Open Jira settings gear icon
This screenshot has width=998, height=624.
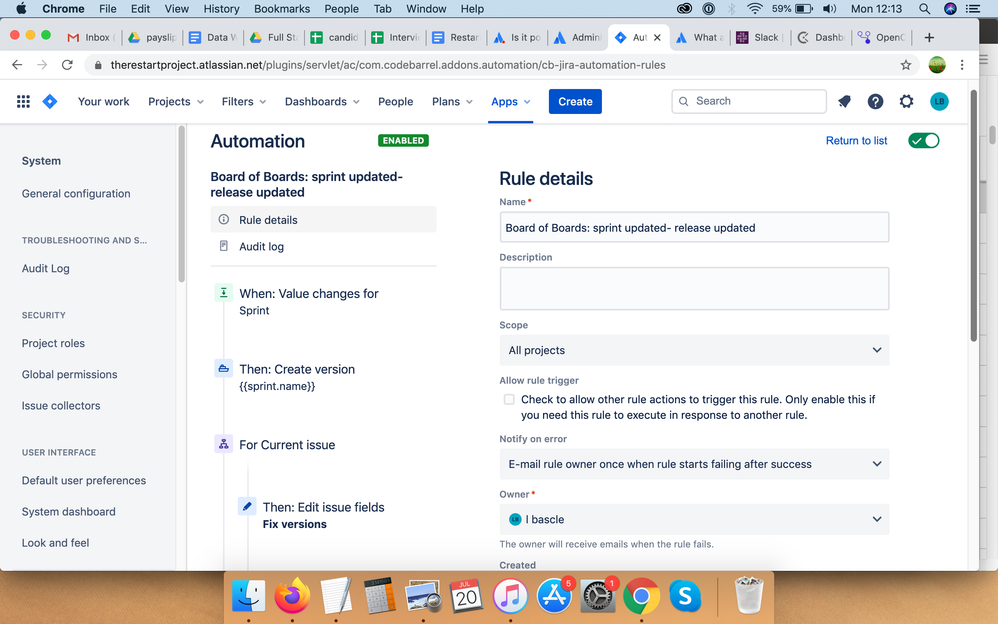[x=906, y=101]
